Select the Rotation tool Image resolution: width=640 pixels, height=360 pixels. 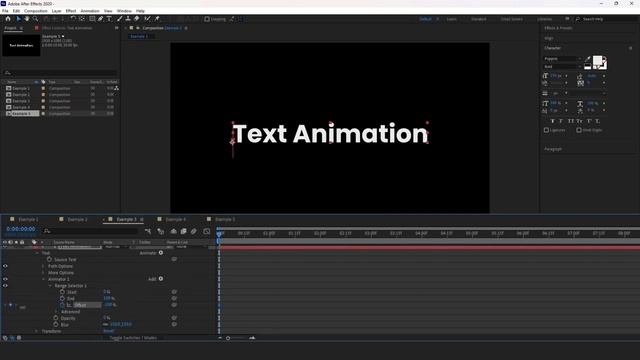(x=73, y=19)
